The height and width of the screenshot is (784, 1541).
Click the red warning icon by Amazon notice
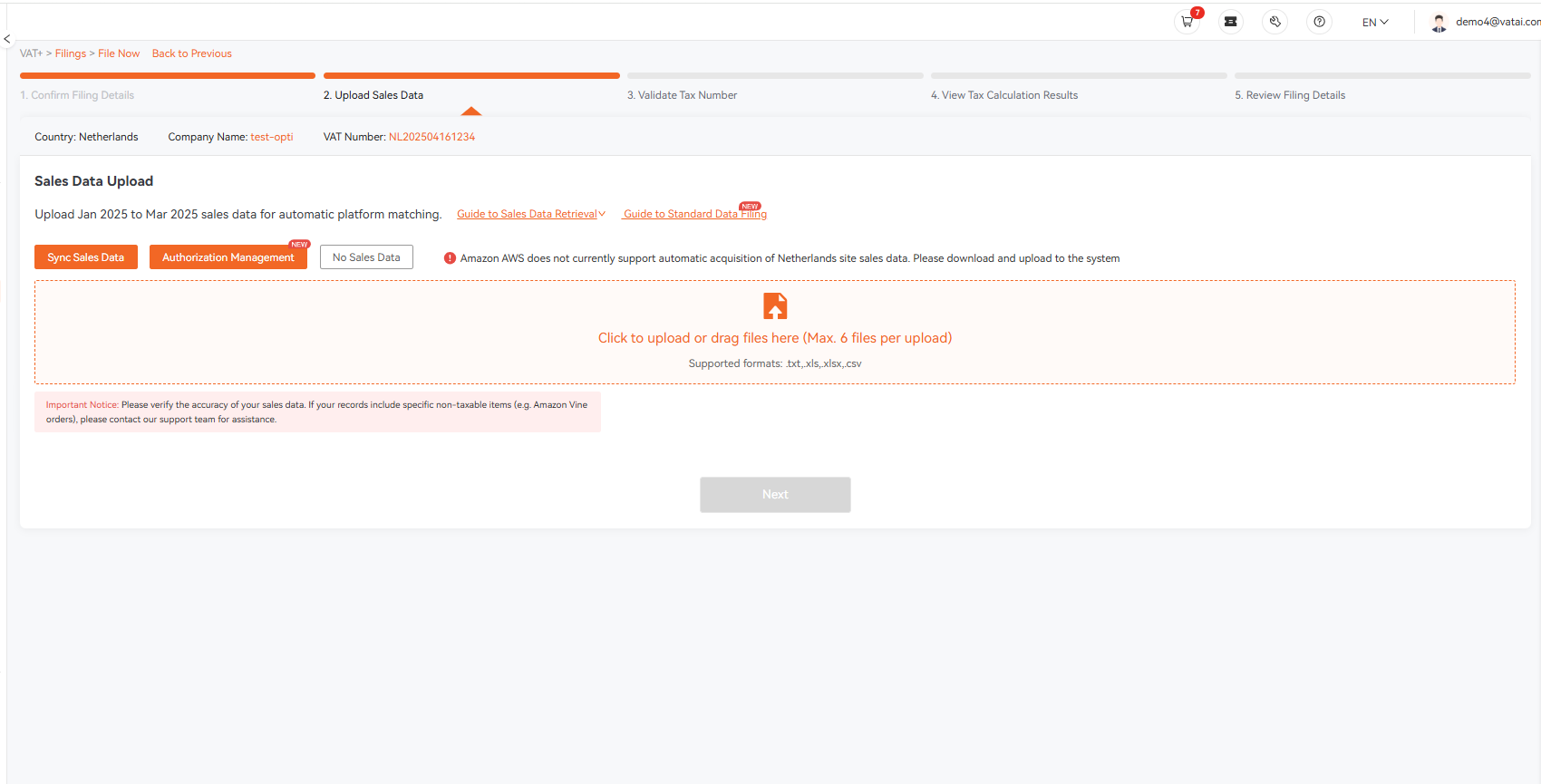(450, 258)
